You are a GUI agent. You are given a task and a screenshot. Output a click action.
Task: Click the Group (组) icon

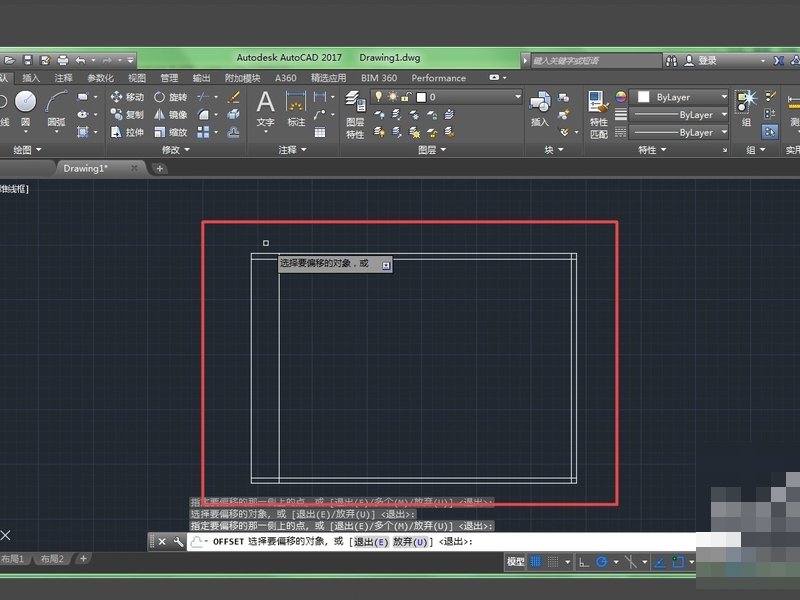click(x=746, y=108)
